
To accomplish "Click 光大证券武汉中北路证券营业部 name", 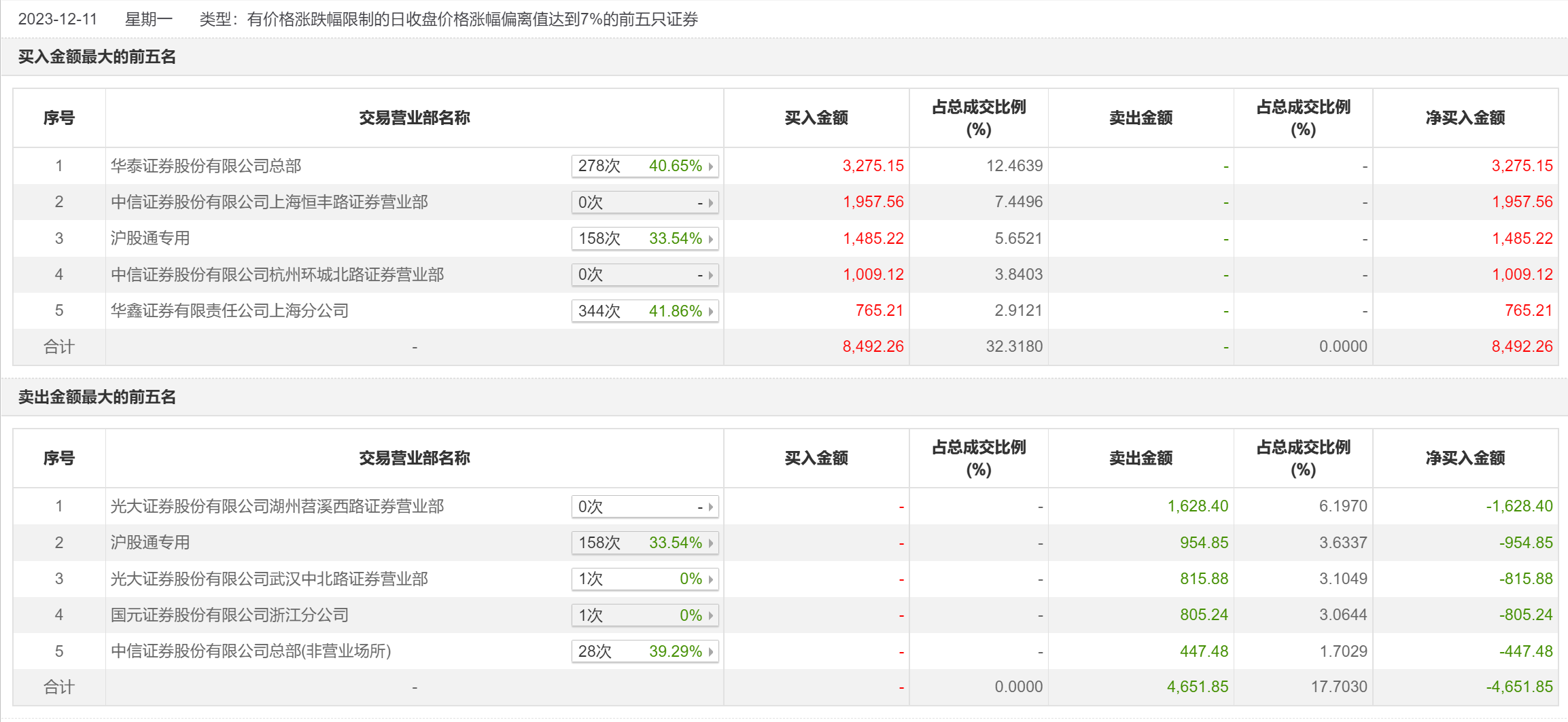I will pos(269,579).
